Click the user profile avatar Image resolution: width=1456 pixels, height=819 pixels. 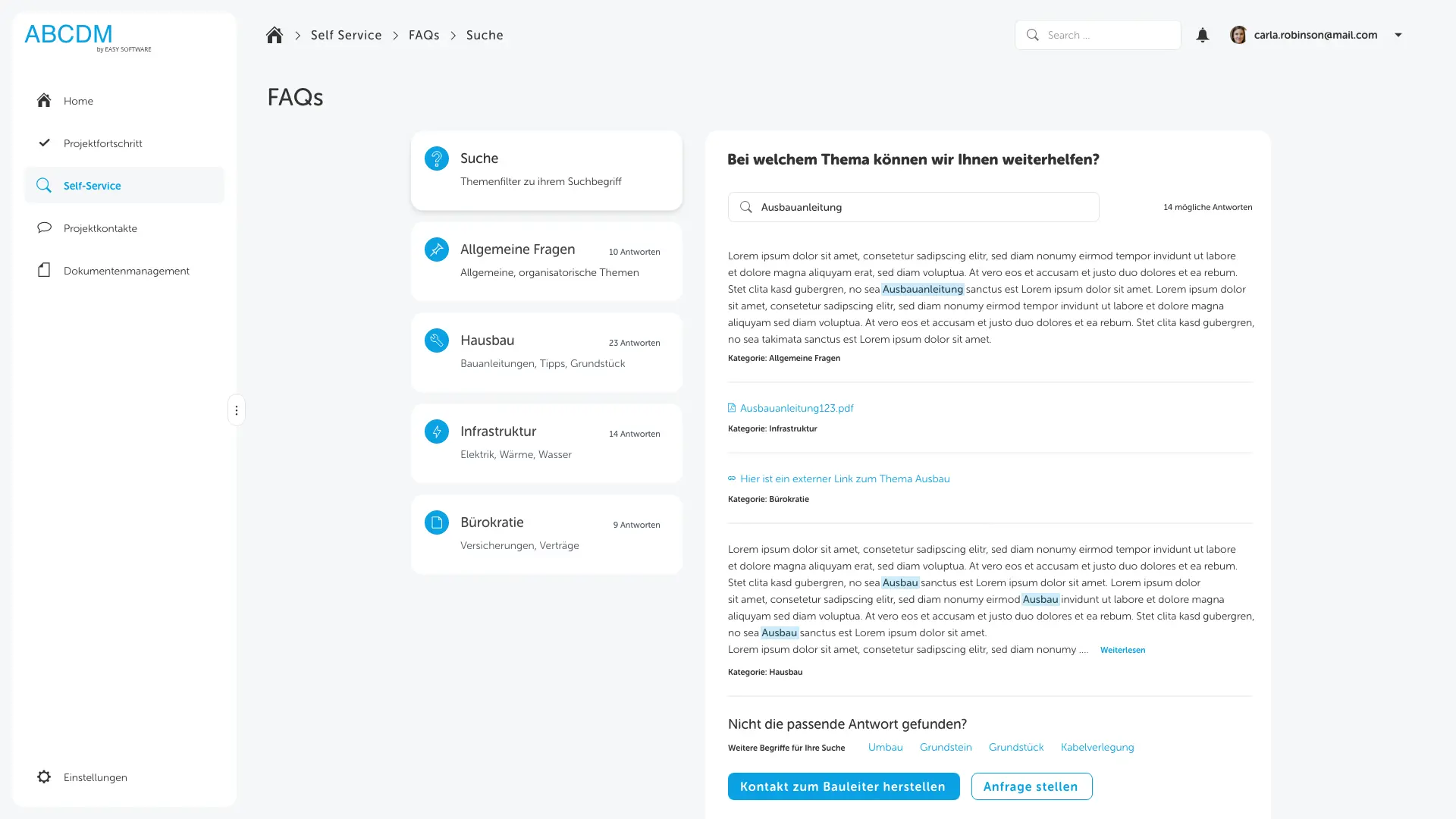1238,35
